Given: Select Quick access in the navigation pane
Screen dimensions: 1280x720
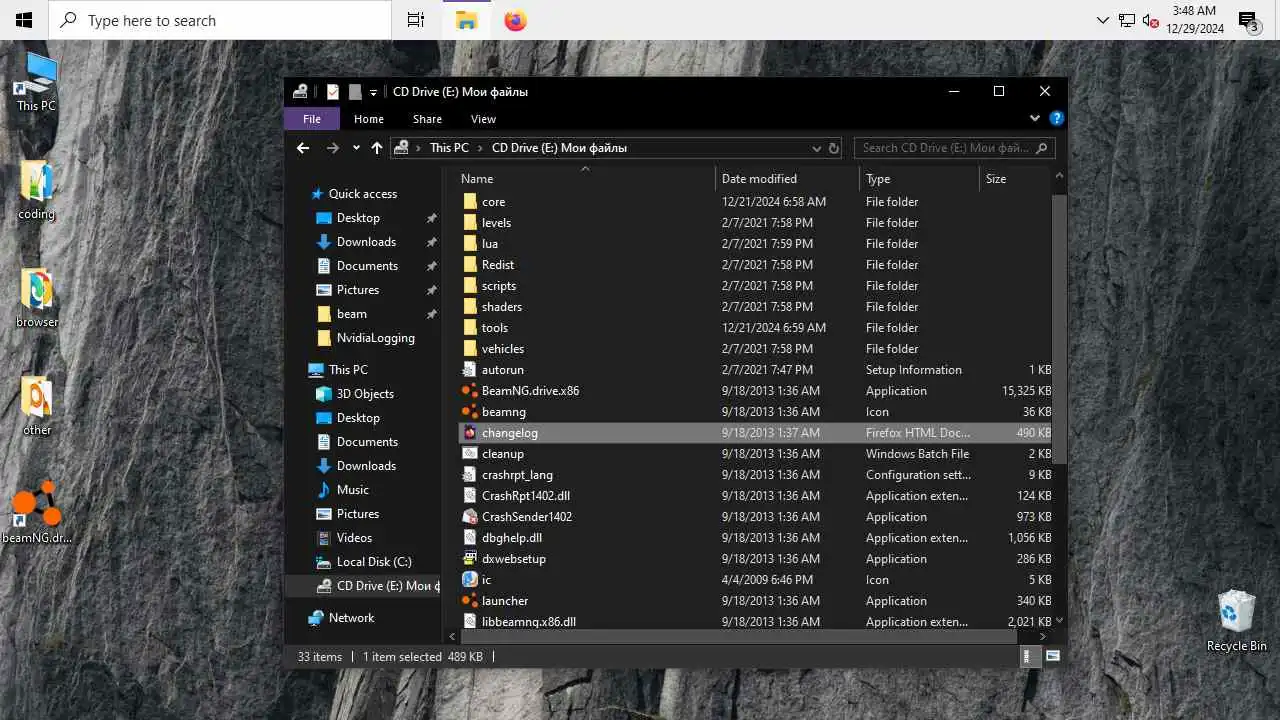Looking at the screenshot, I should [363, 194].
